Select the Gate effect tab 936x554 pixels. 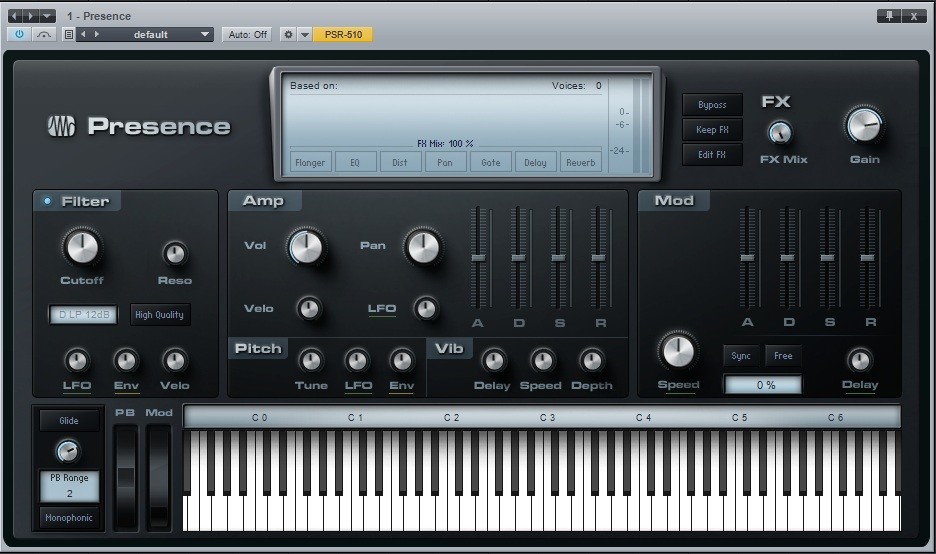tap(491, 162)
